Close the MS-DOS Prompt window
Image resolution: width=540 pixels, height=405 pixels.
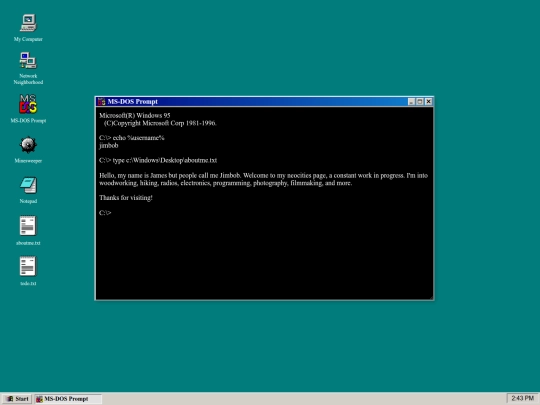click(428, 102)
